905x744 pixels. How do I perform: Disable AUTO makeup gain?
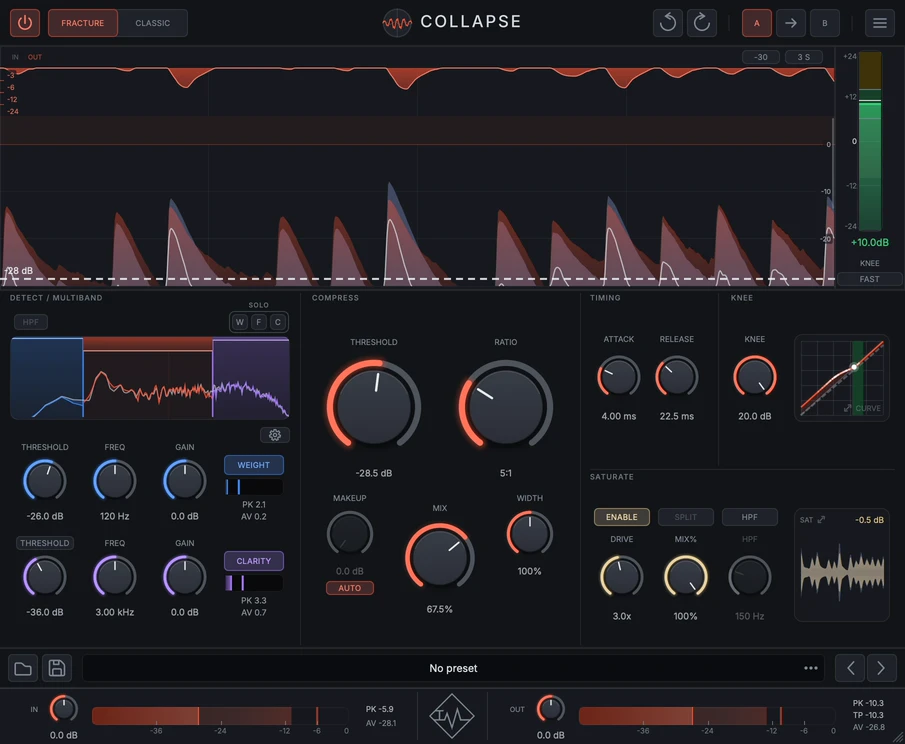(x=350, y=588)
